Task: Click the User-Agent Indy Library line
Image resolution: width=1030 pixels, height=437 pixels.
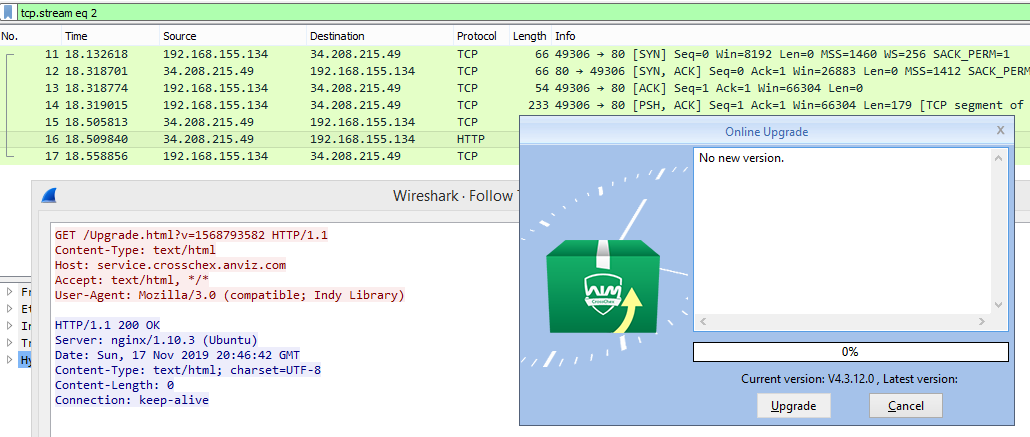Action: 229,295
